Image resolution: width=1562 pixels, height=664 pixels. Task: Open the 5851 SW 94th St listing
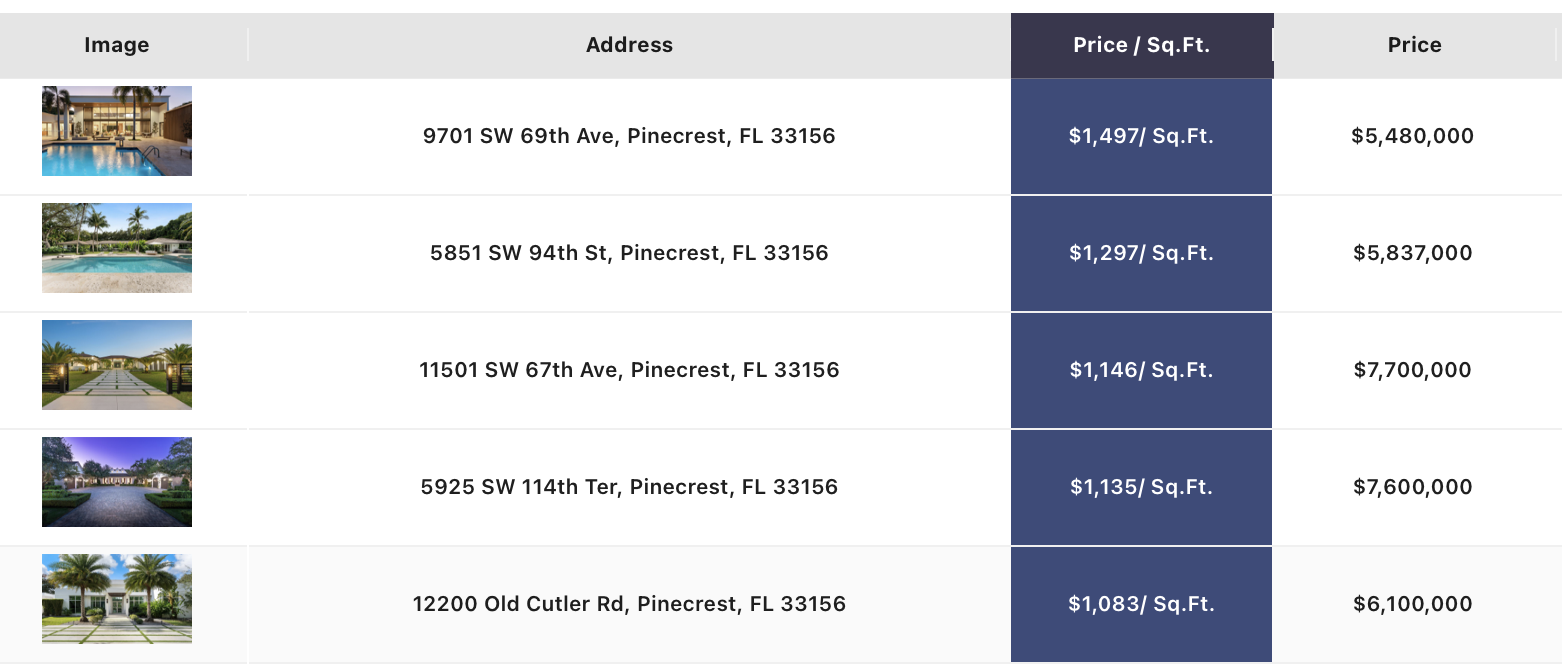630,253
